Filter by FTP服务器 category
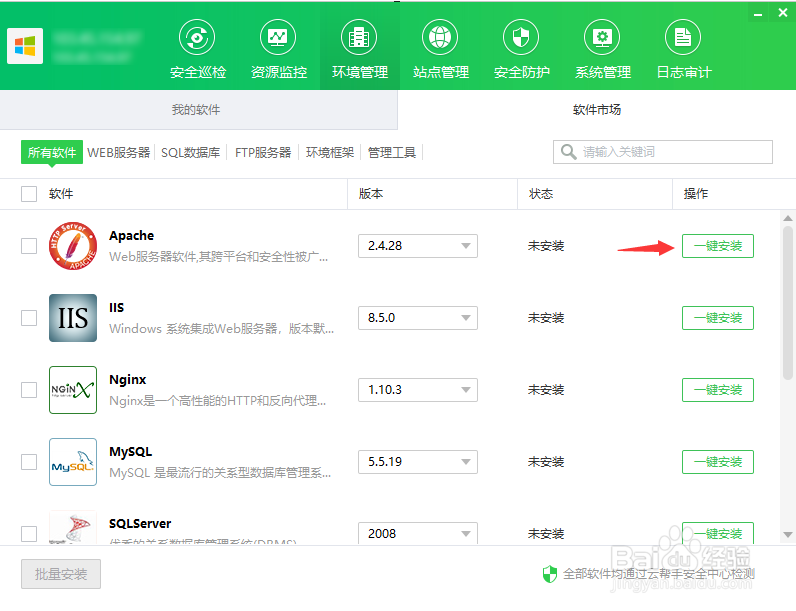 pyautogui.click(x=263, y=152)
